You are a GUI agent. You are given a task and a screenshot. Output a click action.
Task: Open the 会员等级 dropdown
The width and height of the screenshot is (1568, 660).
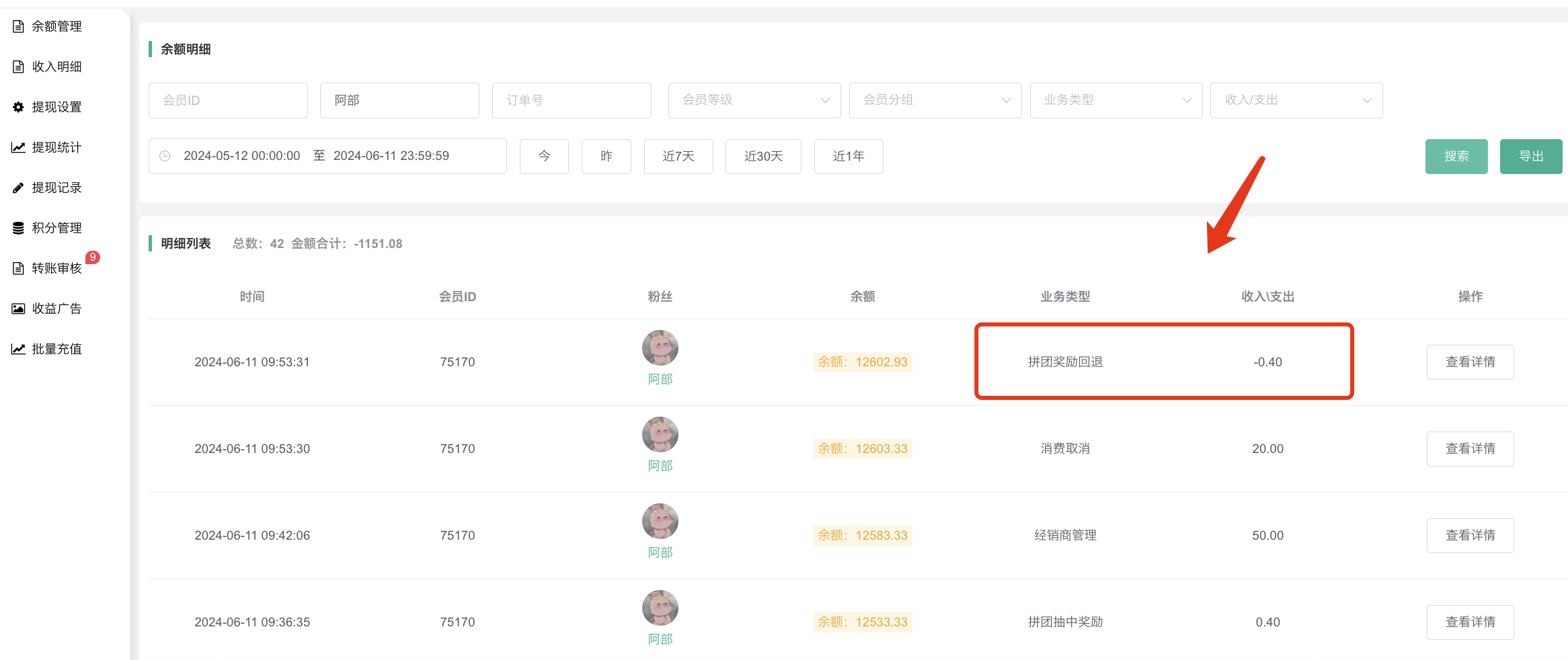754,100
